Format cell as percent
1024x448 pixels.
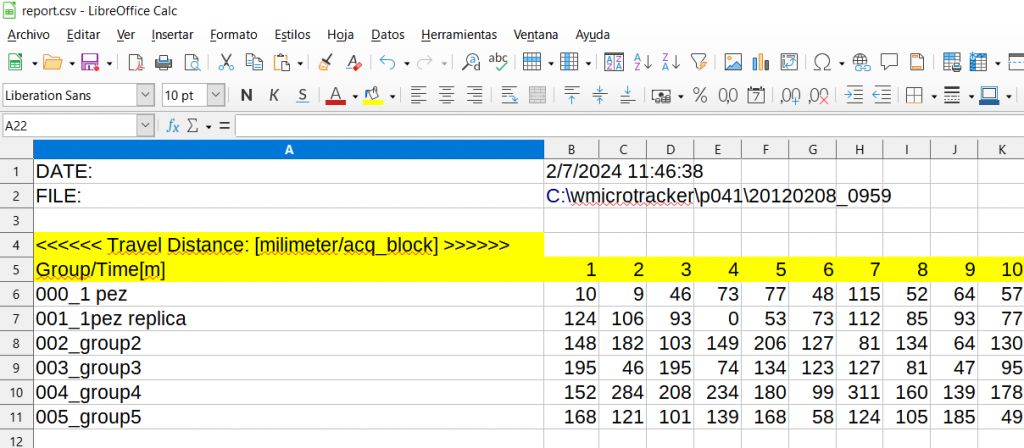tap(700, 95)
